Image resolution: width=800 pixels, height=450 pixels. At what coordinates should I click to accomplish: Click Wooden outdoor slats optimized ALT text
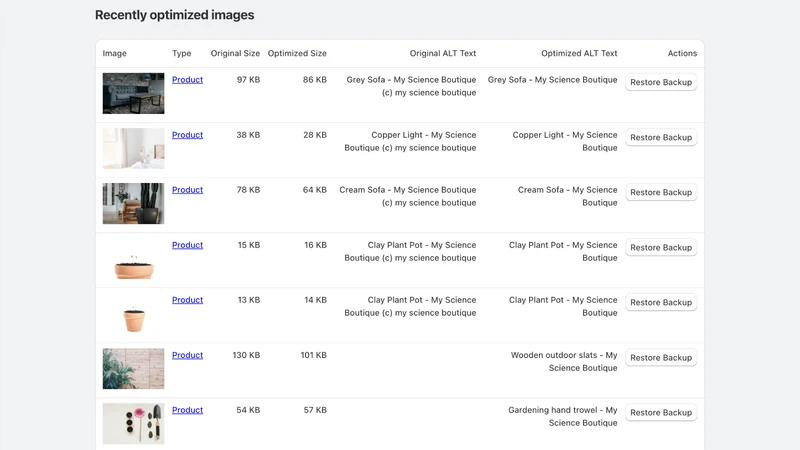(x=564, y=362)
